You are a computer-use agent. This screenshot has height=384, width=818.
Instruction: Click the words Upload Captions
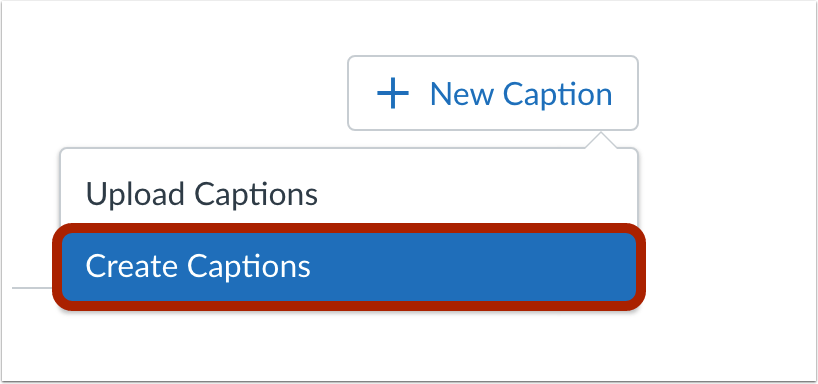click(201, 195)
